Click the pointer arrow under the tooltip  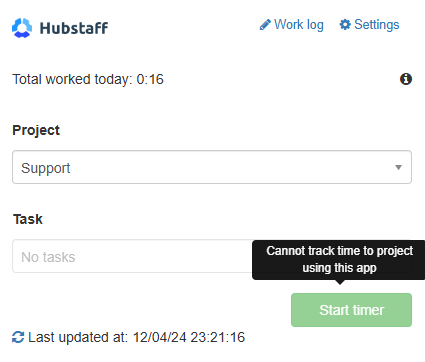[340, 282]
